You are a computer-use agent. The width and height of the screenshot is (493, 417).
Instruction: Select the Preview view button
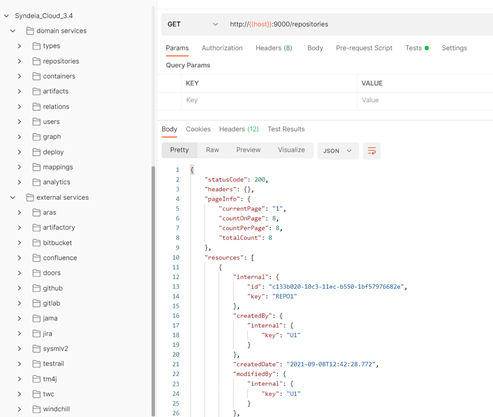click(x=248, y=150)
